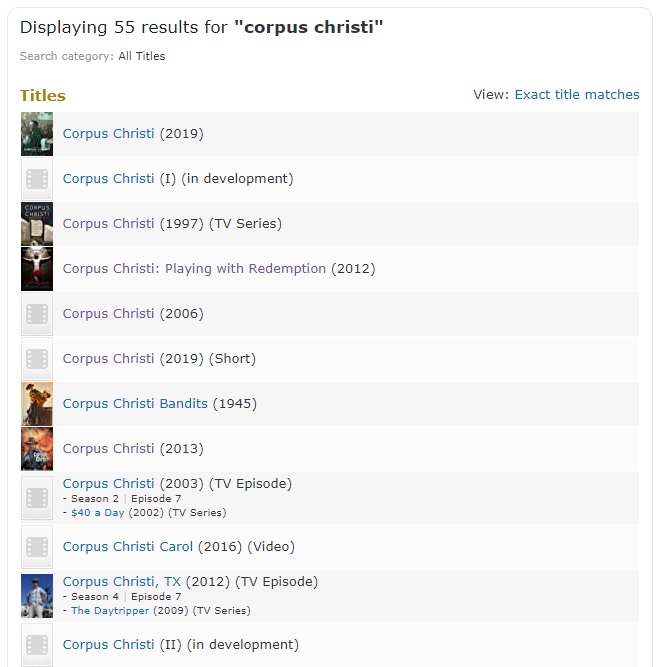Click placeholder film icon for Corpus Christi (I)
The image size is (659, 667).
click(37, 179)
